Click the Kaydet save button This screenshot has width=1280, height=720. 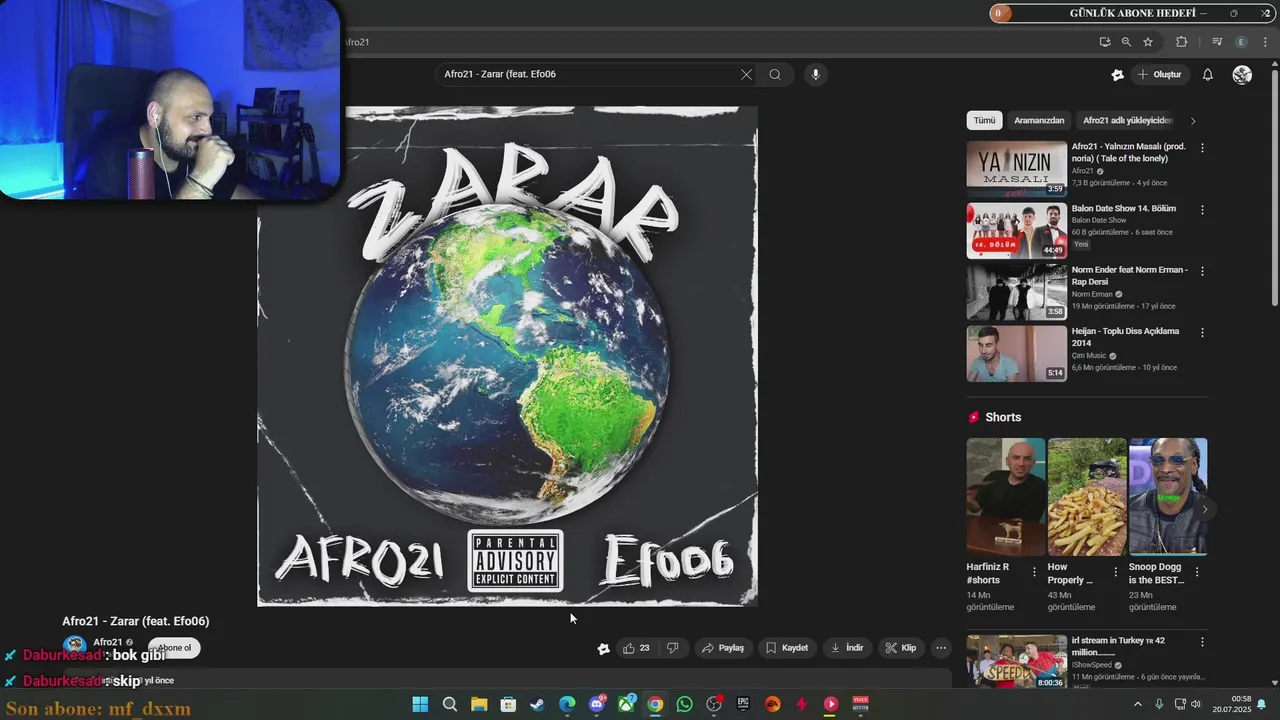787,648
